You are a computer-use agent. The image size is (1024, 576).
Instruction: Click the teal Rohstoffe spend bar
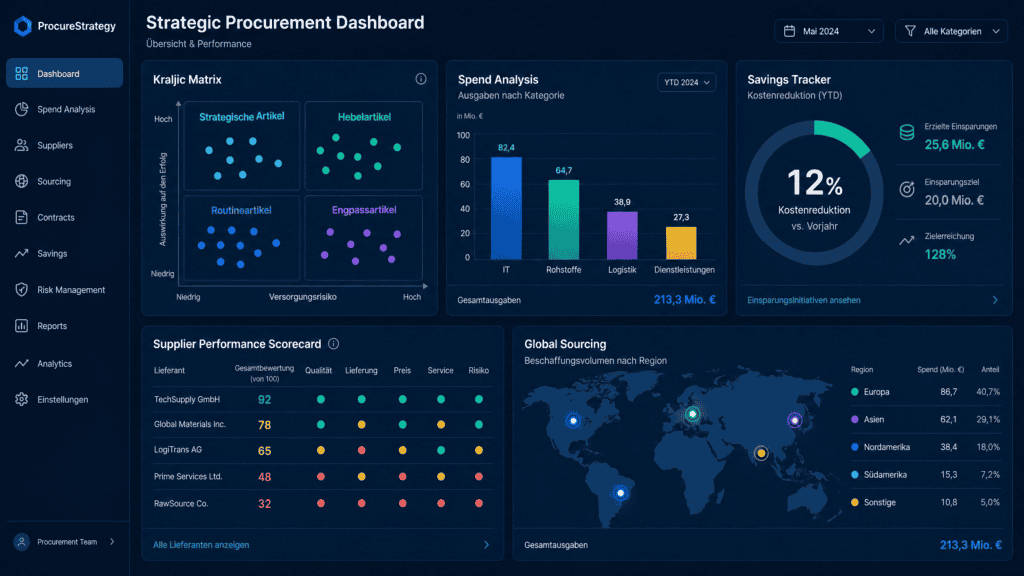tap(564, 219)
